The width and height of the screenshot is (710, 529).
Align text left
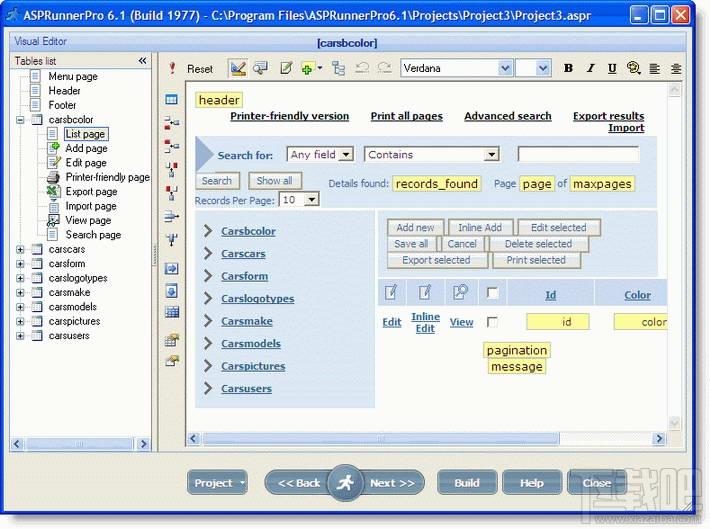[x=654, y=69]
